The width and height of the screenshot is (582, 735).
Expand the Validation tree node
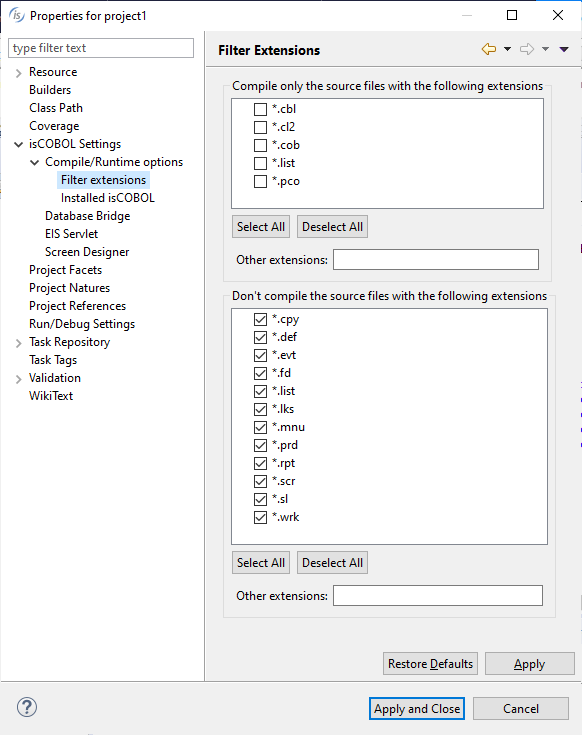[x=18, y=379]
